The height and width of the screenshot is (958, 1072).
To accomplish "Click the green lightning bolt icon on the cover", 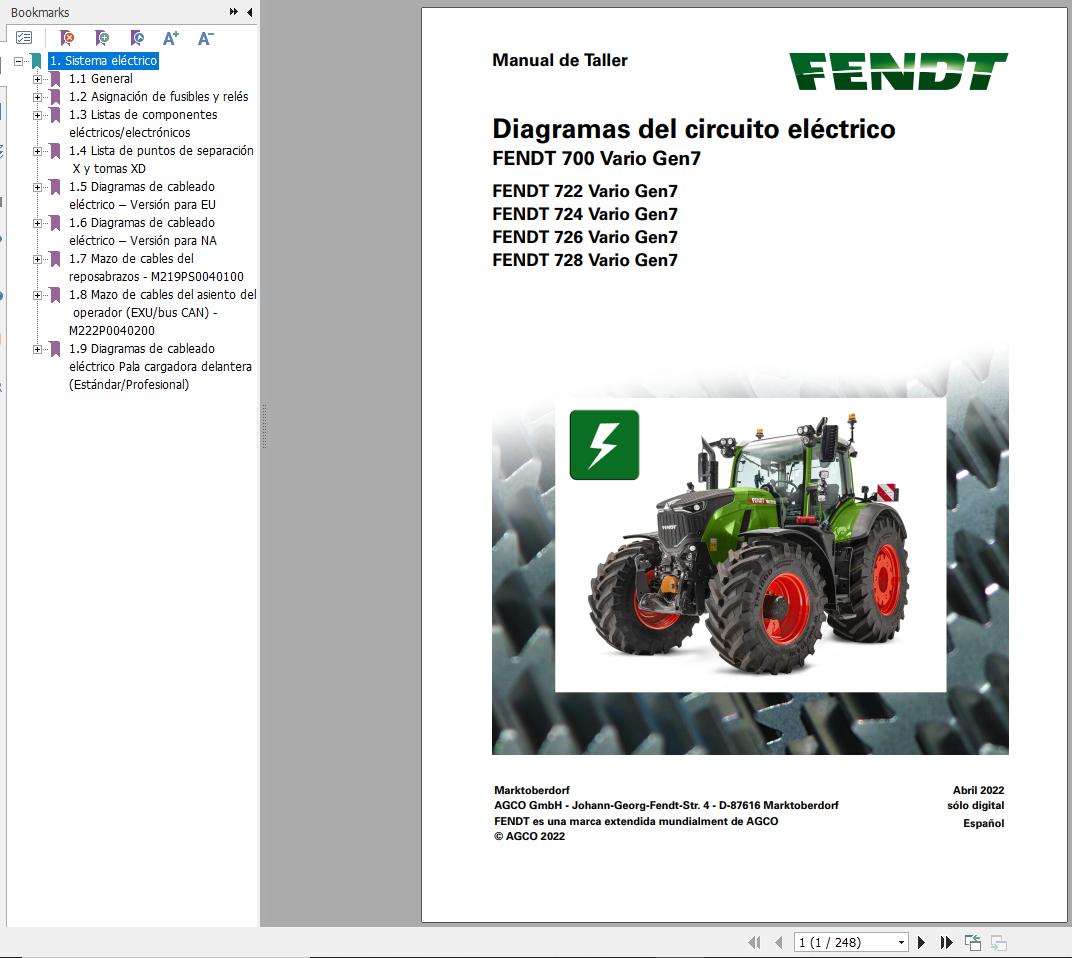I will (604, 445).
